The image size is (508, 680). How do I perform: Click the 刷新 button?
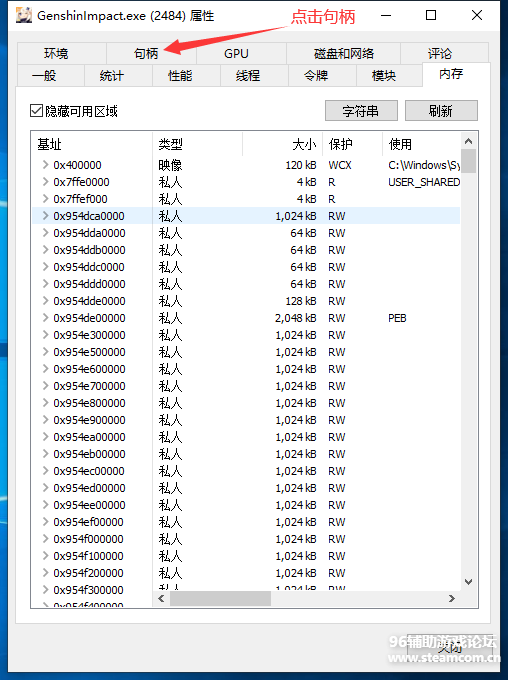(x=441, y=111)
